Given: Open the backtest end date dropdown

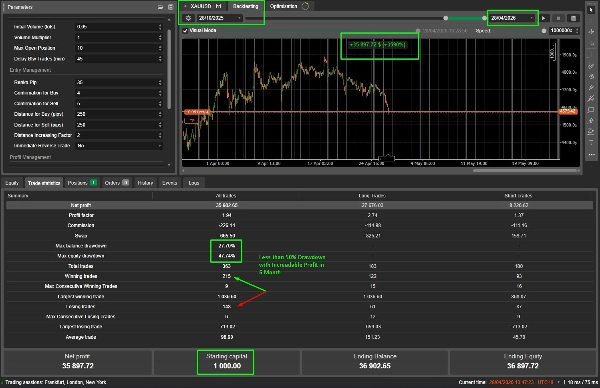Looking at the screenshot, I should pos(512,18).
